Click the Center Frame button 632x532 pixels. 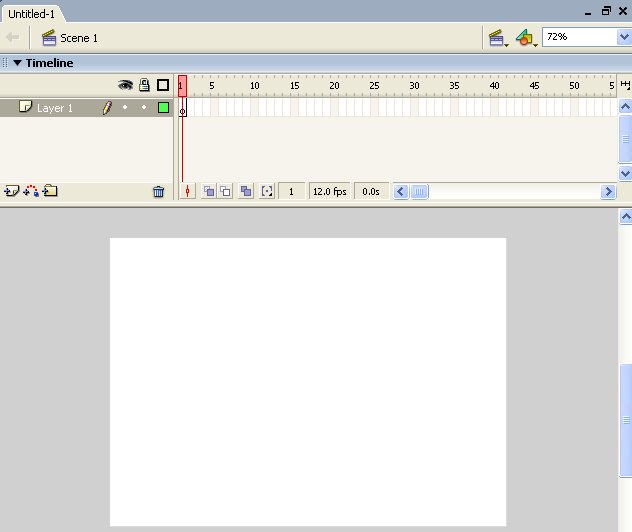point(187,191)
